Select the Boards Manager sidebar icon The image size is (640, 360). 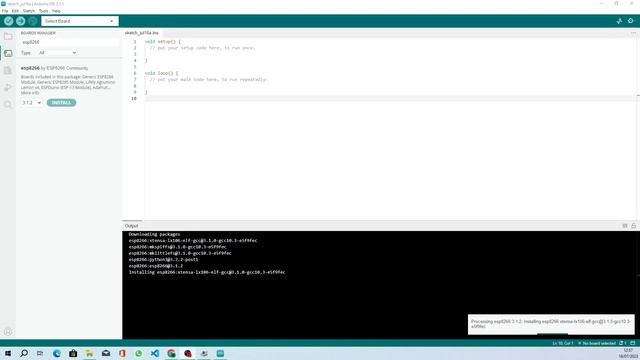(8, 53)
